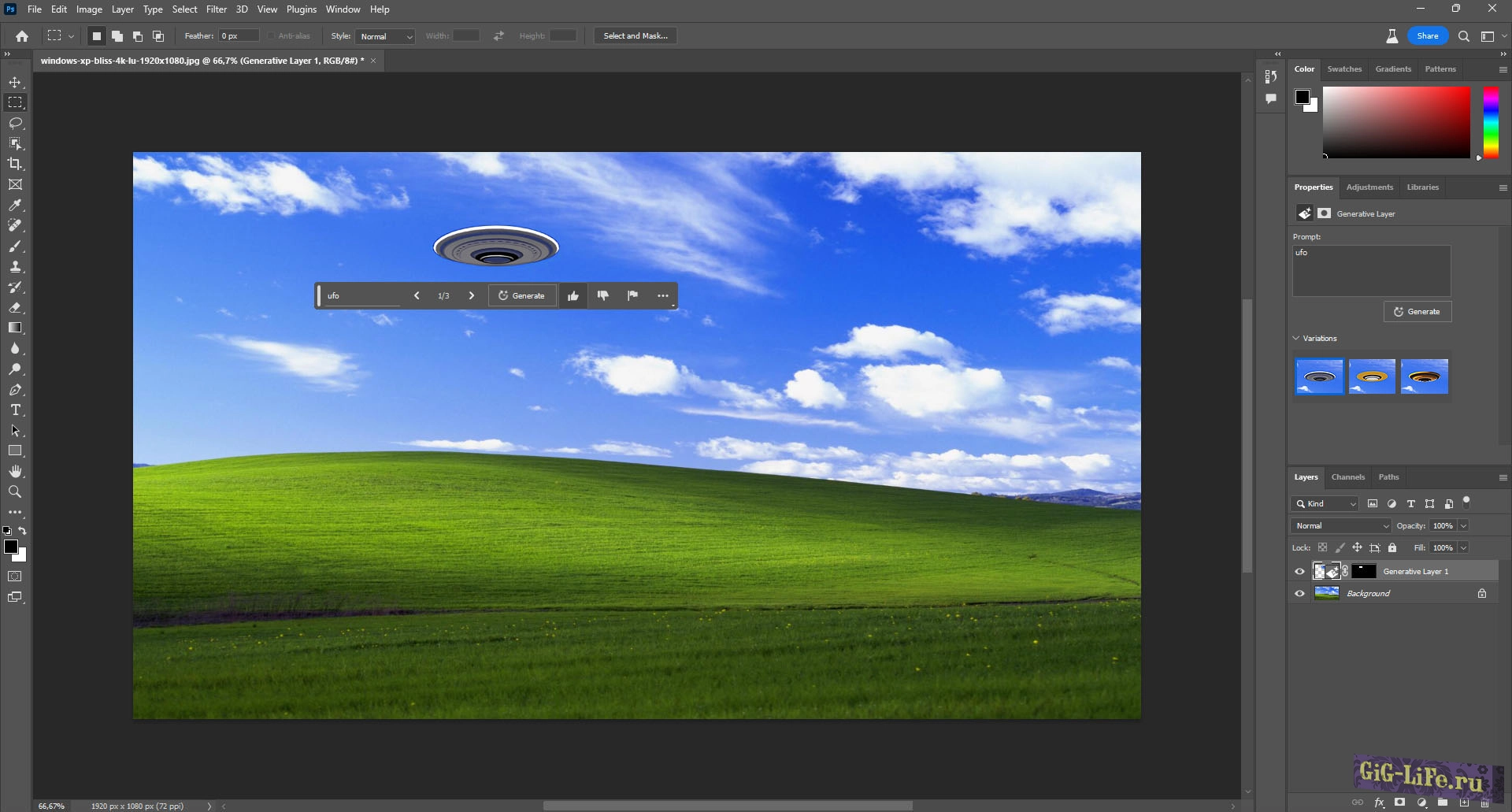Select the second UFO variation thumbnail

click(1371, 377)
